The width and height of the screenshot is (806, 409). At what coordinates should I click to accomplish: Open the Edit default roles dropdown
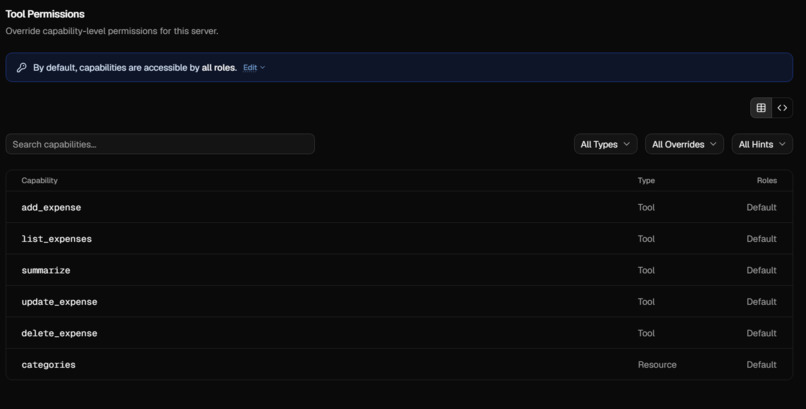point(254,68)
